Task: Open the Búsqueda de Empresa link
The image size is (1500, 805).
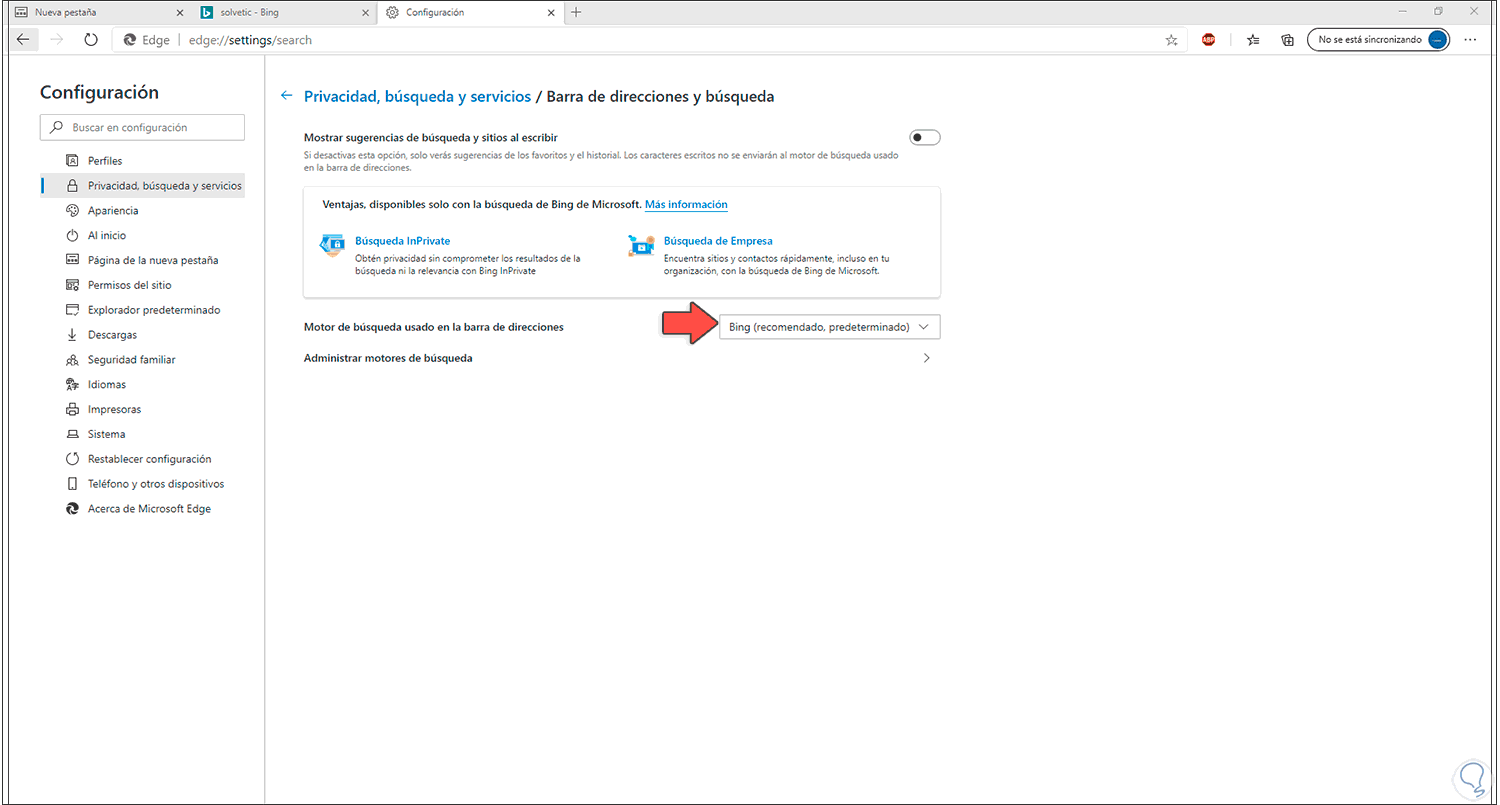Action: click(x=718, y=241)
